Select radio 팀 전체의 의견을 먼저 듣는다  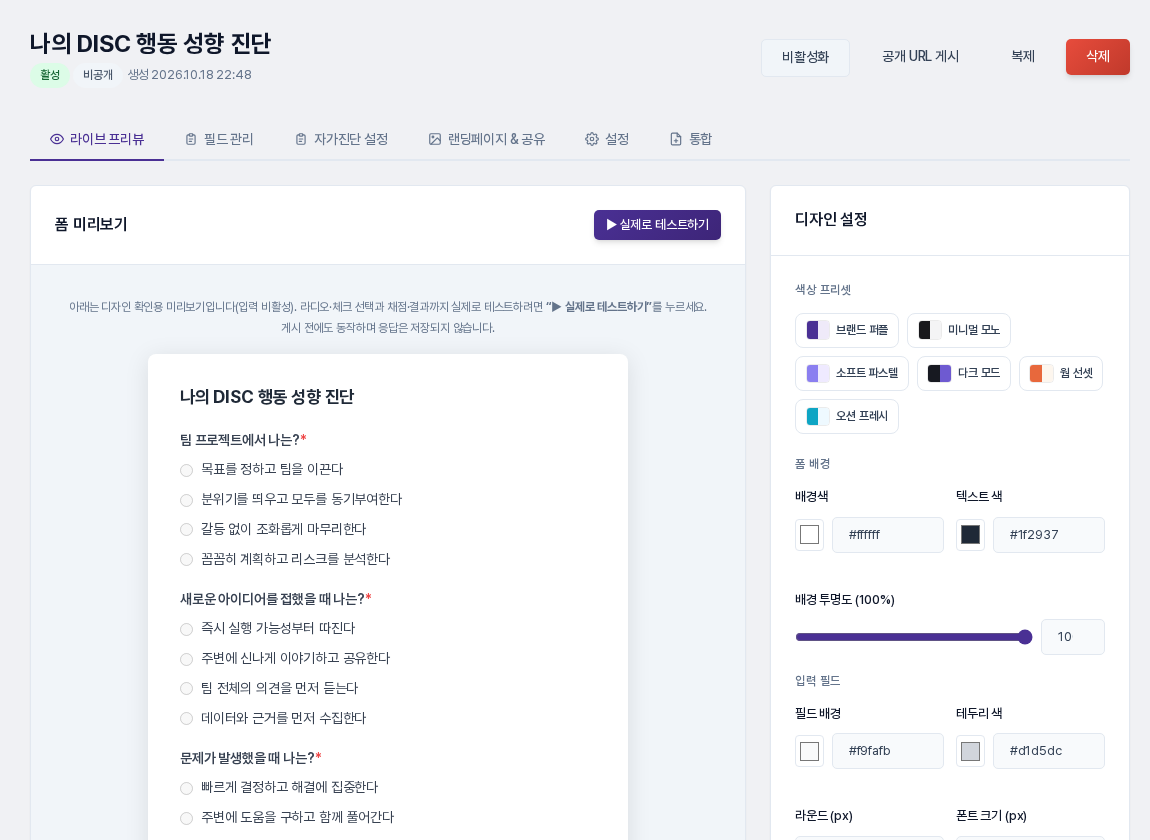coord(186,689)
